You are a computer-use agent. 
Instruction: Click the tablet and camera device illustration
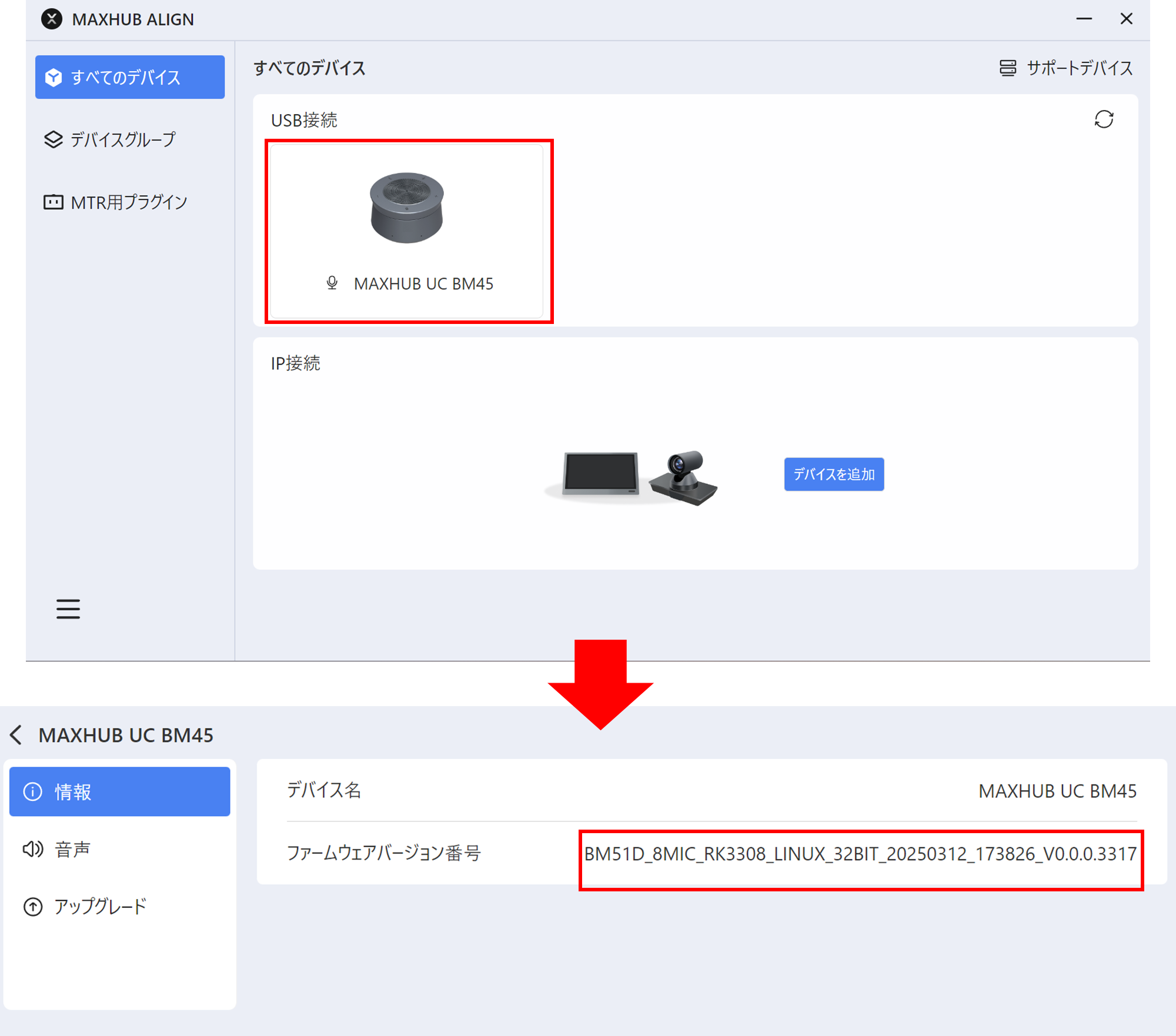[x=632, y=476]
